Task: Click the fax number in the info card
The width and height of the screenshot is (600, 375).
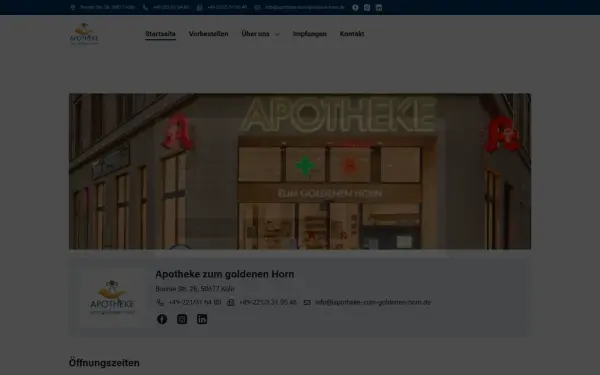Action: 268,302
